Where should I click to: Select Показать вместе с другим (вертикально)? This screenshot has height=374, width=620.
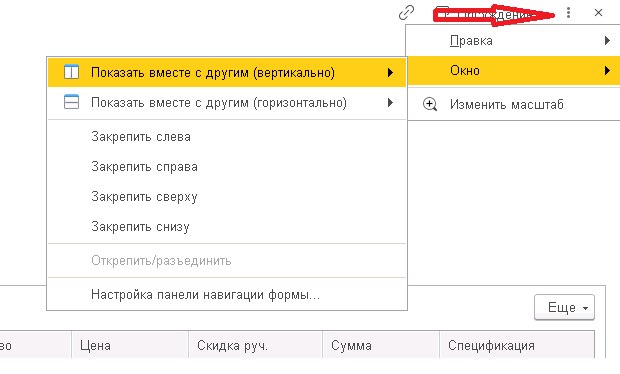(227, 72)
